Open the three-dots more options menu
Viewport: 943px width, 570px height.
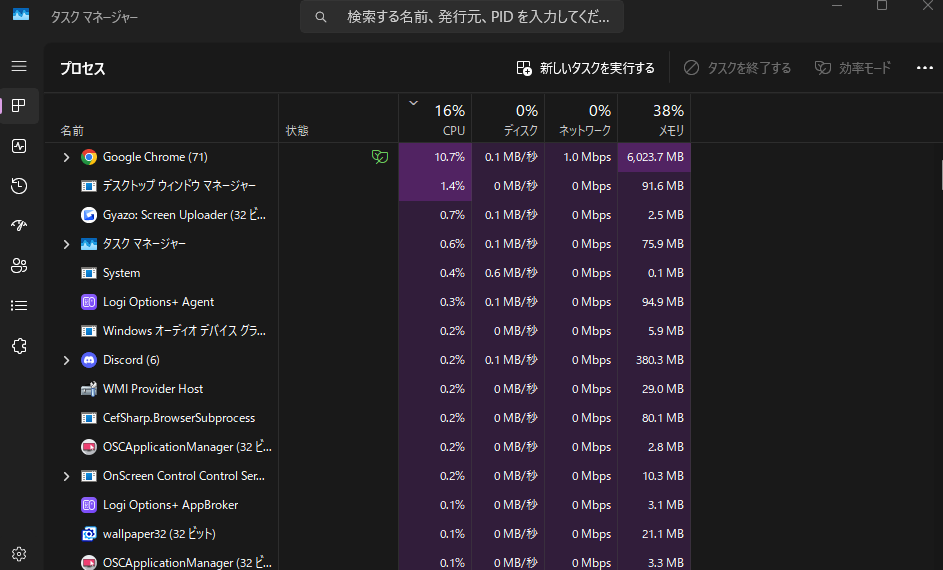[925, 68]
